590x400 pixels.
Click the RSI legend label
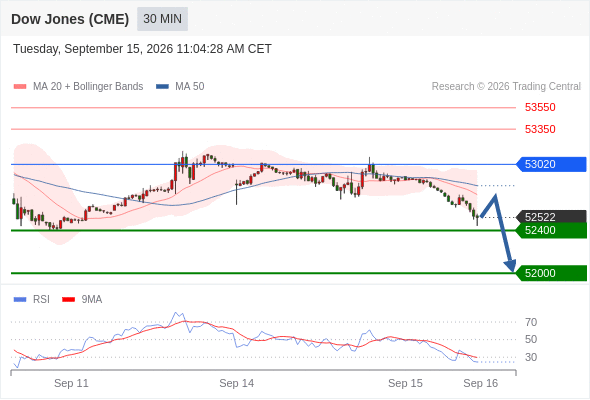pos(41,300)
